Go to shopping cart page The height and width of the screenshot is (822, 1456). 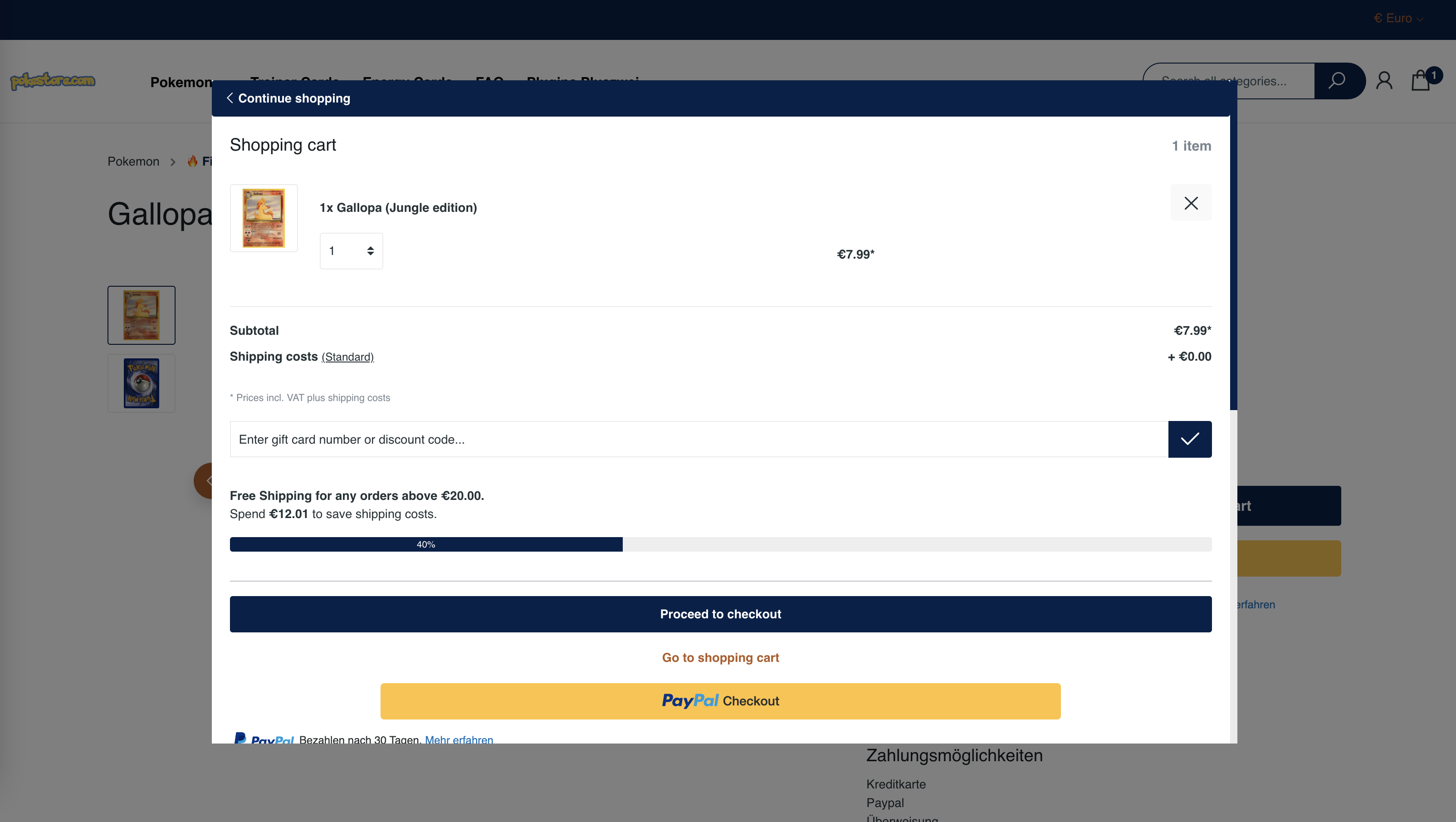point(720,657)
